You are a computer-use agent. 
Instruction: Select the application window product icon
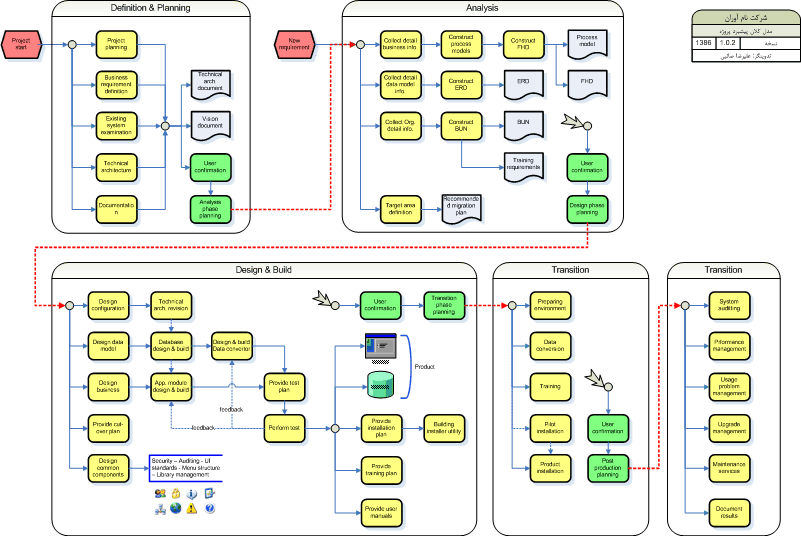click(381, 345)
